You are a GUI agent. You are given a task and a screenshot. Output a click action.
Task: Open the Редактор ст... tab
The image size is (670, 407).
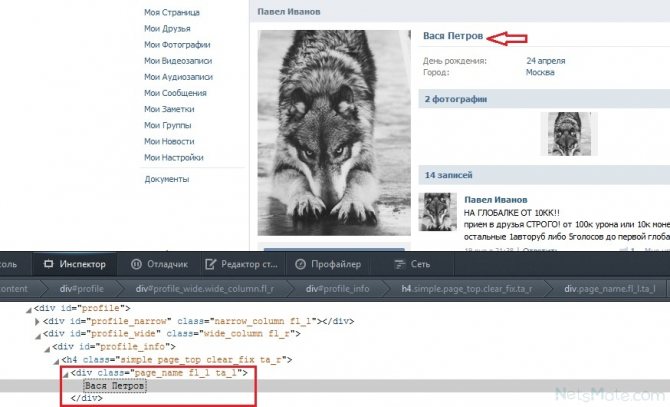[241, 264]
